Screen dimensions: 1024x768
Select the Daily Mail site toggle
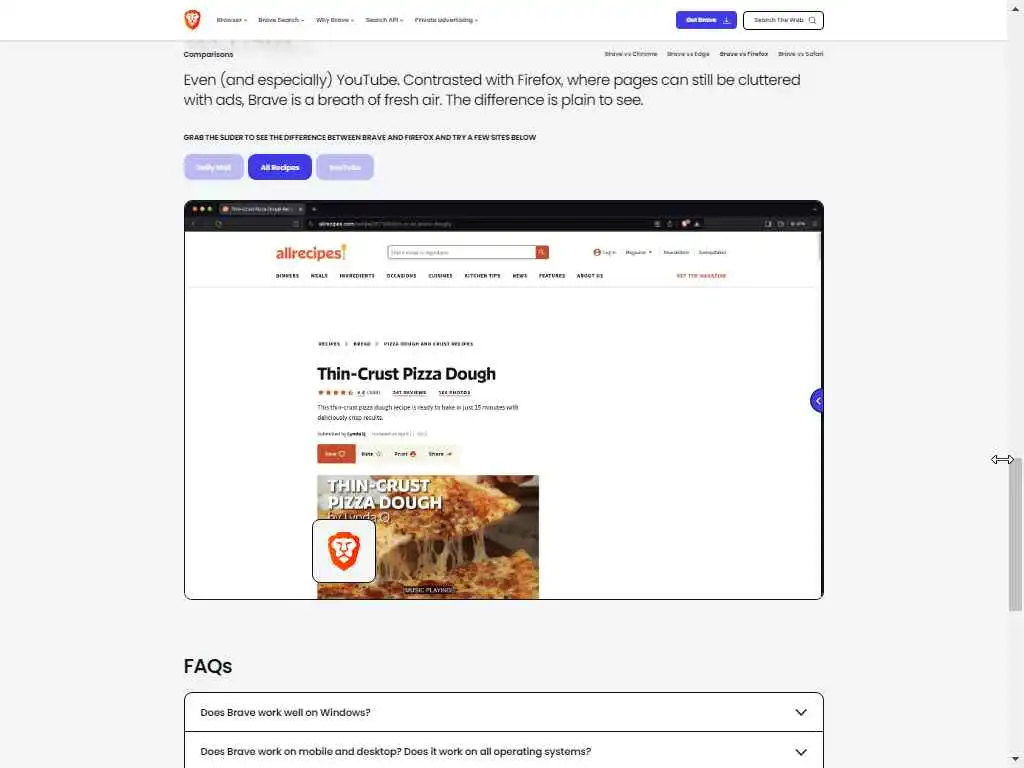[x=214, y=167]
